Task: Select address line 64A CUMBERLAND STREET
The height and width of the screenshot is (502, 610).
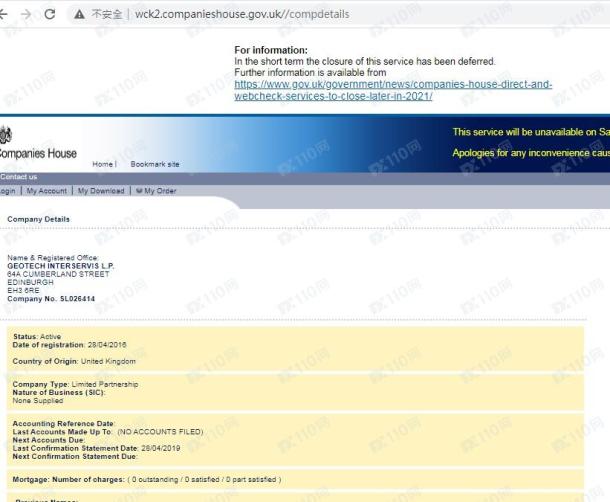Action: click(x=58, y=274)
